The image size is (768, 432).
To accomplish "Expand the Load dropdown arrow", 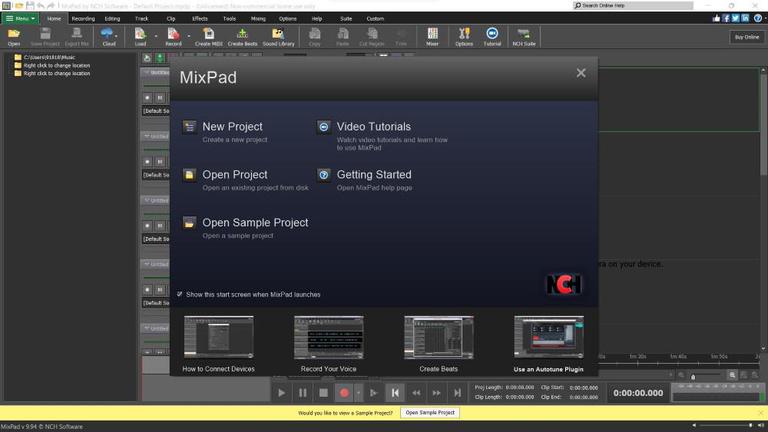I will click(x=155, y=35).
